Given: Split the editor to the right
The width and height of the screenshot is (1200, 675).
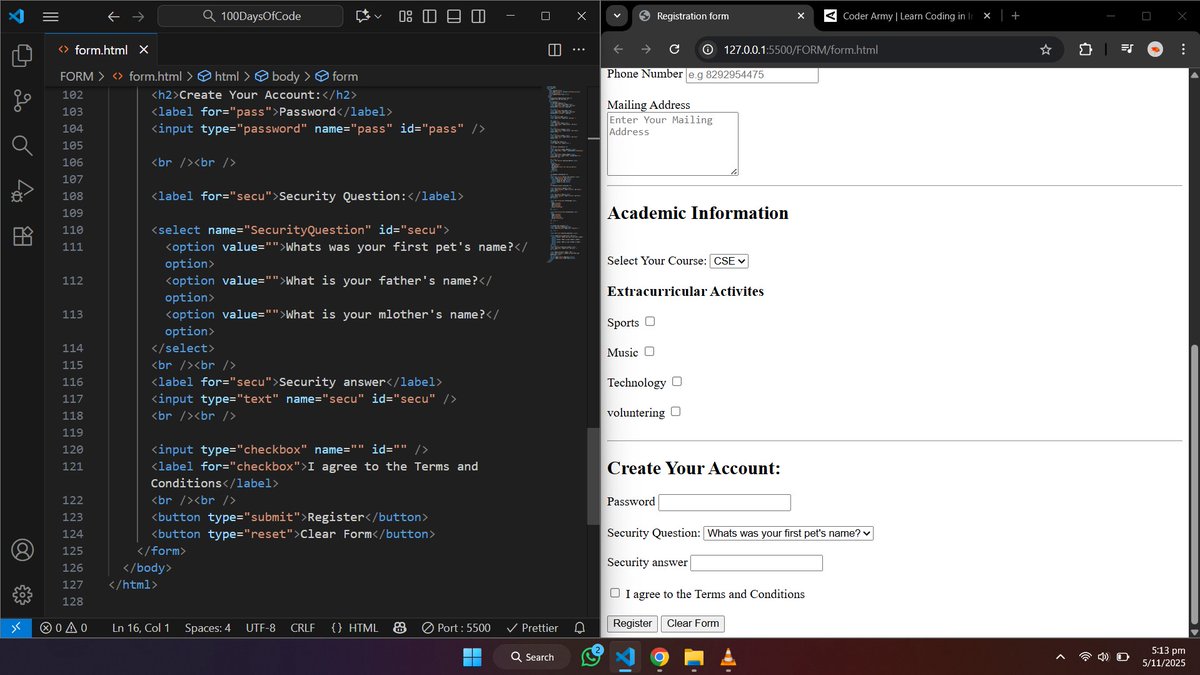Looking at the screenshot, I should (555, 50).
